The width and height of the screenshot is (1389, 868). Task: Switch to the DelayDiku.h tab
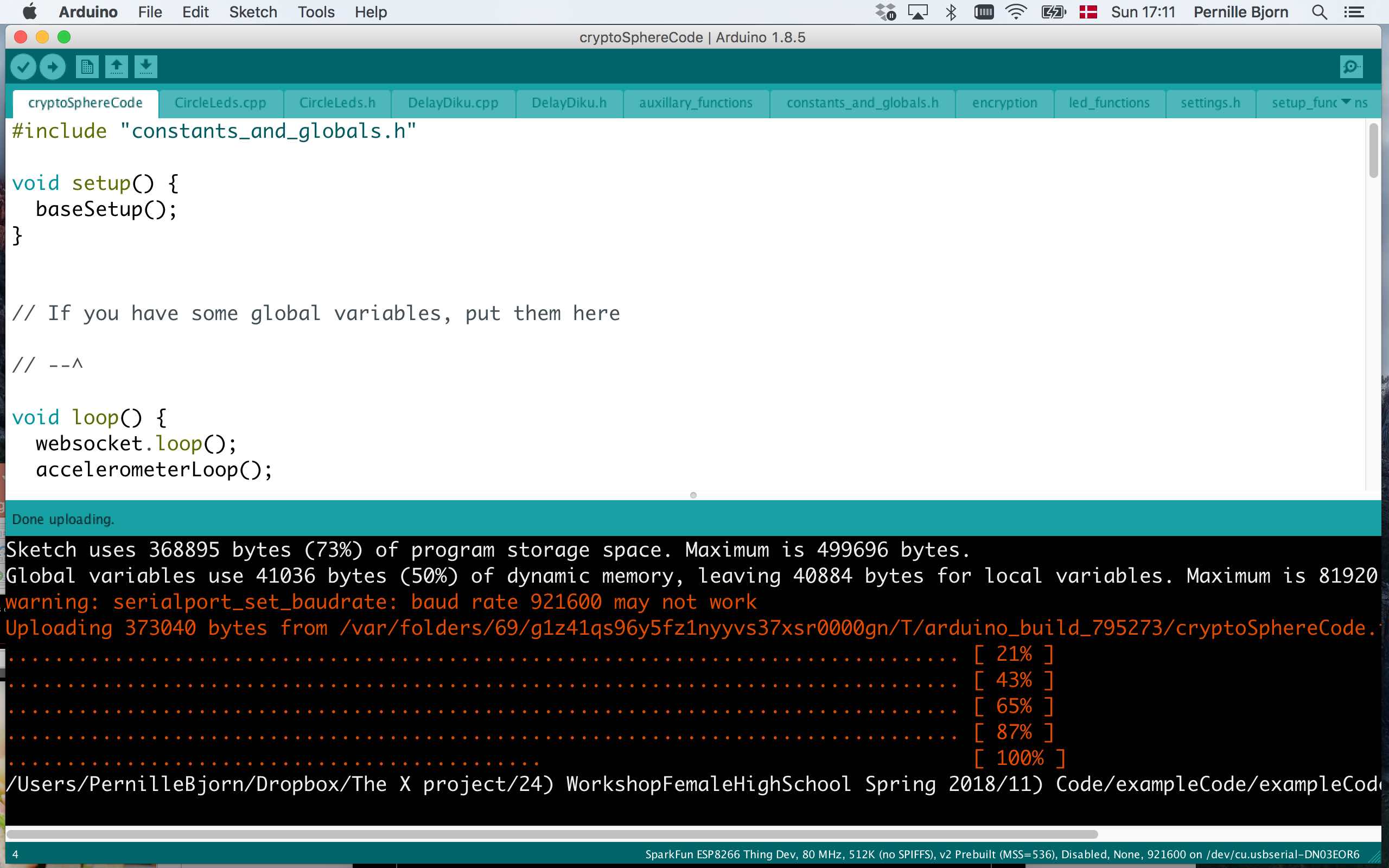tap(569, 103)
